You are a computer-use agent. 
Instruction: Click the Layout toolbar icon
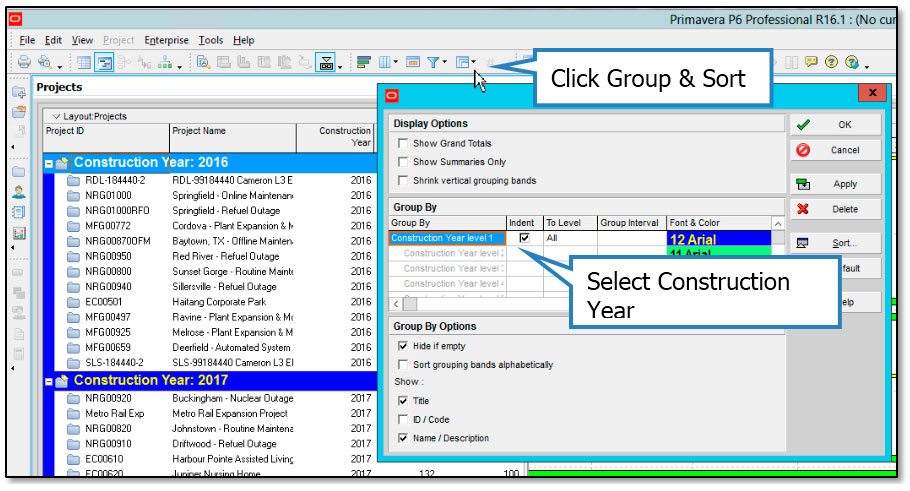(463, 62)
